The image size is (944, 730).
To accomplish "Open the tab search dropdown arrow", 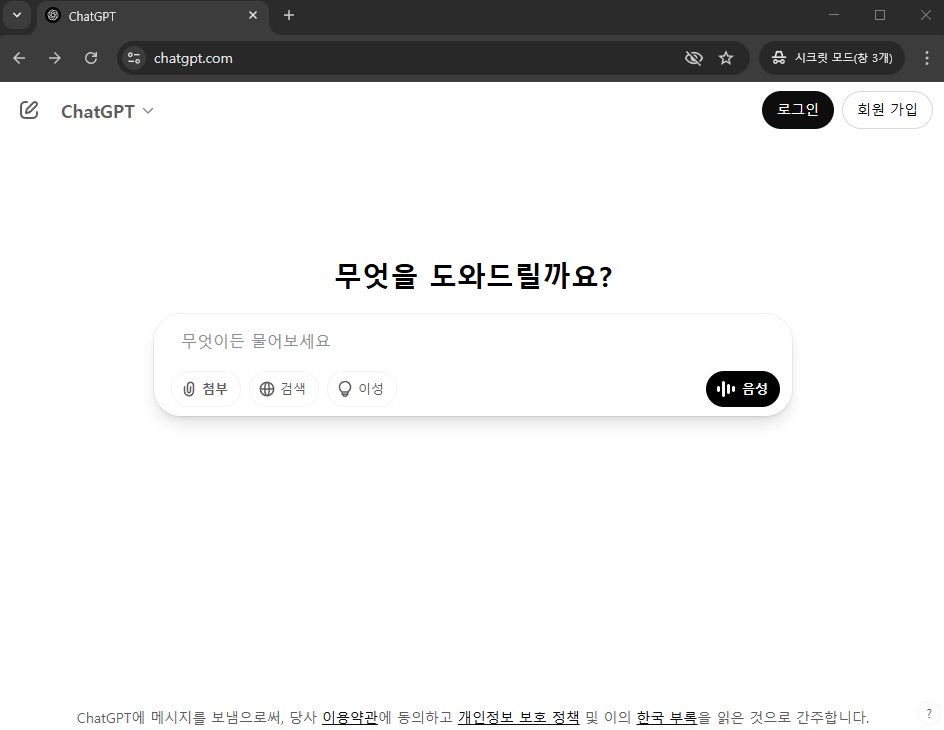I will (17, 15).
